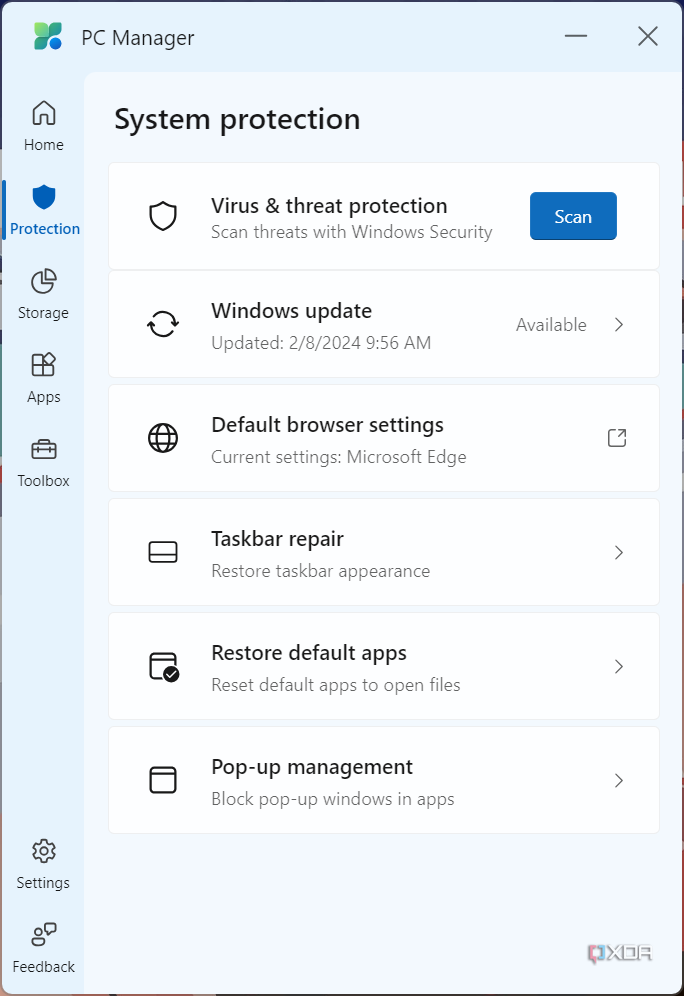Click the PC Manager window title text
The image size is (684, 996).
click(138, 38)
